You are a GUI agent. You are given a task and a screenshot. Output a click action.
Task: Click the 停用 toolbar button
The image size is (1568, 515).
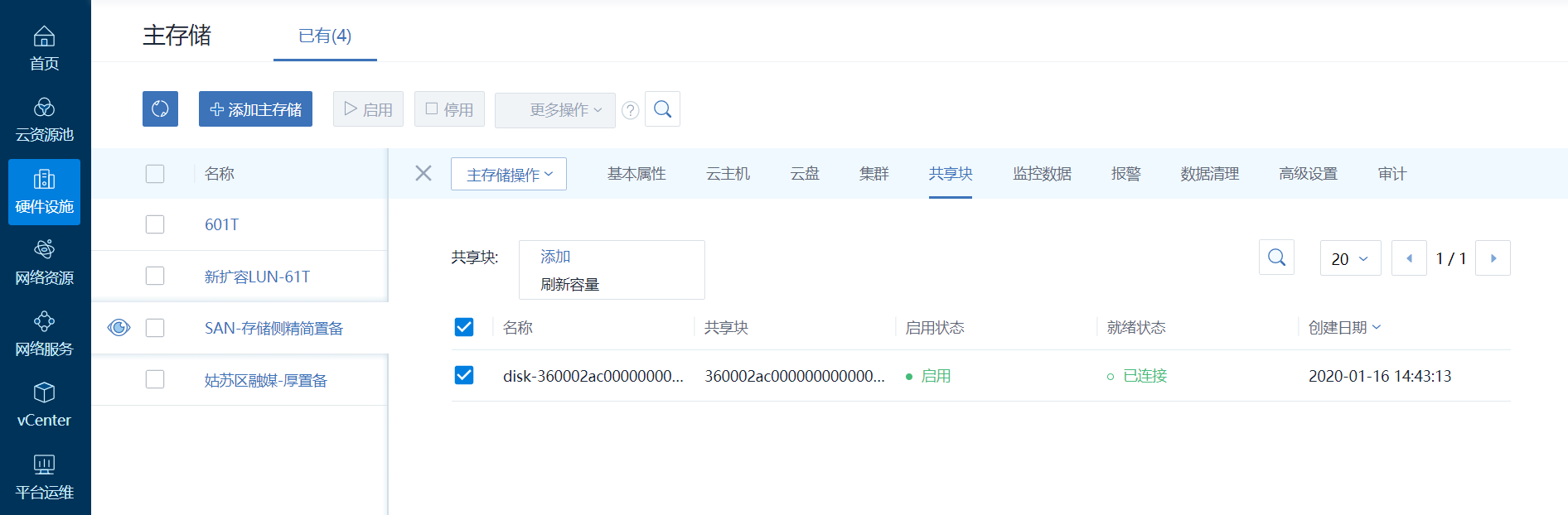[449, 108]
